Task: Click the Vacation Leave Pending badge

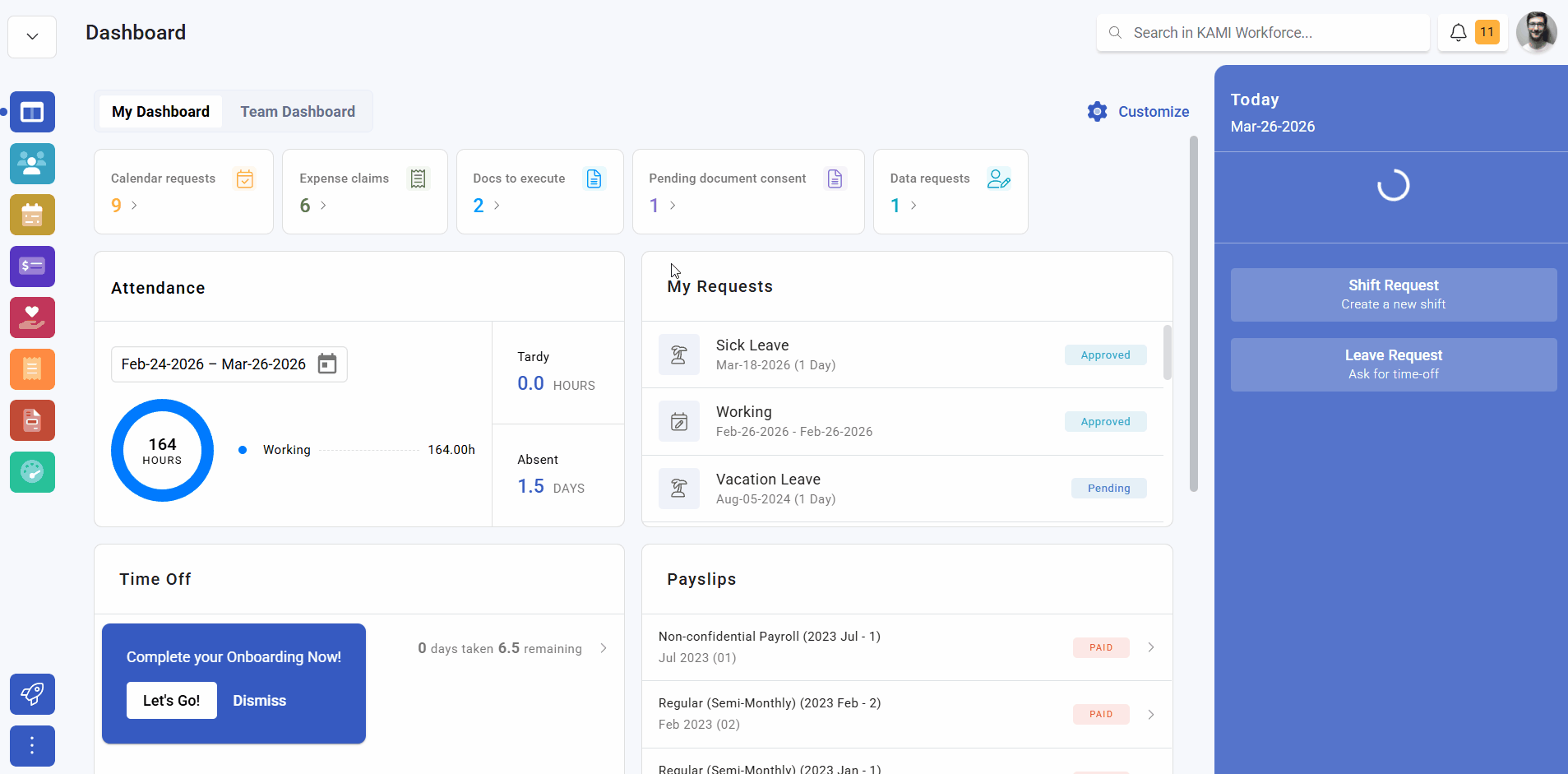Action: (1109, 489)
